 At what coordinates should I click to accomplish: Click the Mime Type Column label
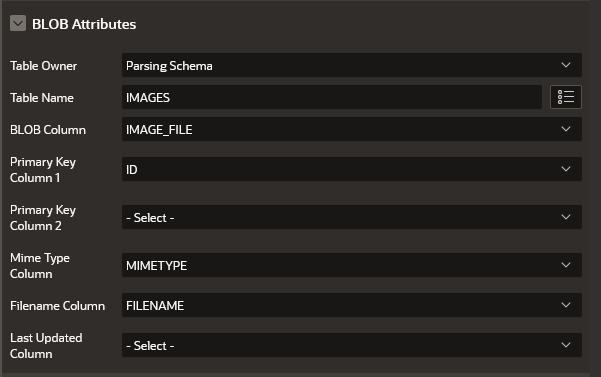tap(40, 266)
